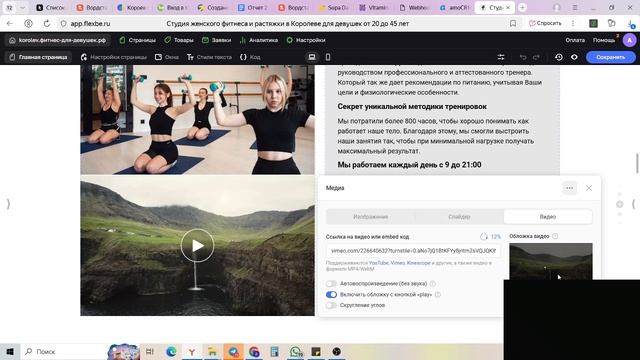Click the Мы работаем каждый день heading
This screenshot has width=640, height=360.
click(x=409, y=165)
